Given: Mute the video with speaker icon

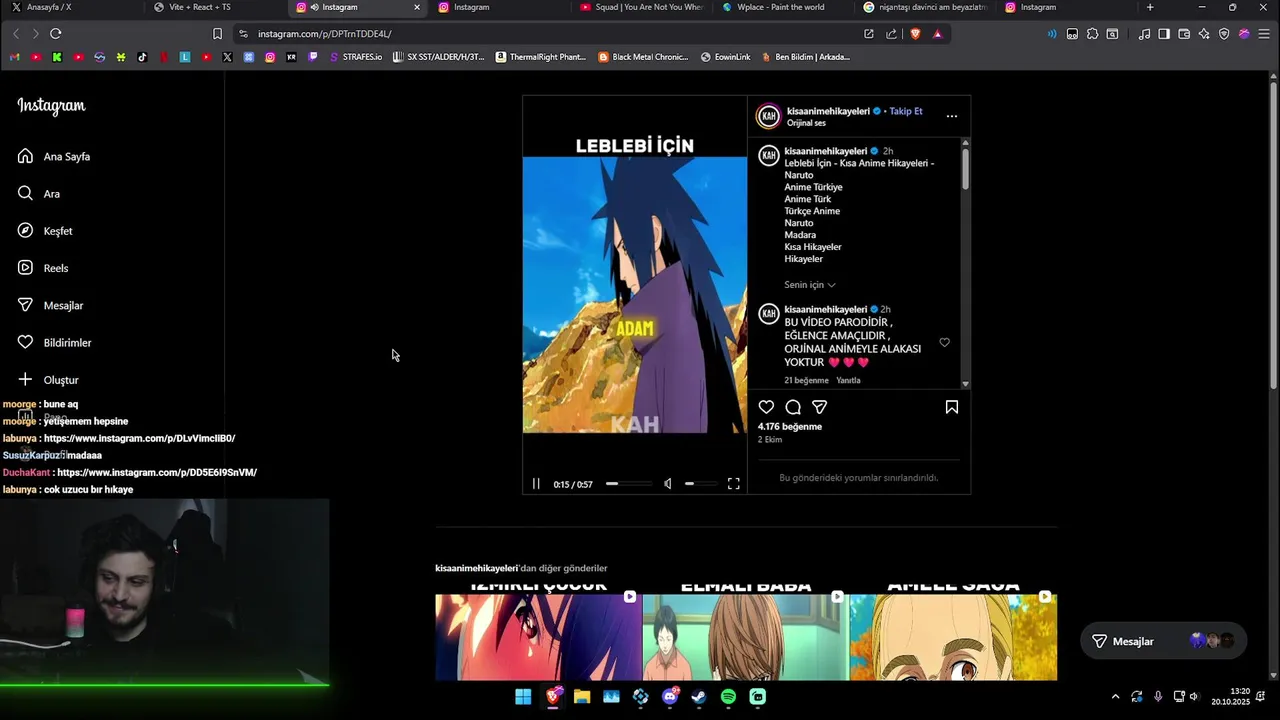Looking at the screenshot, I should (x=668, y=484).
